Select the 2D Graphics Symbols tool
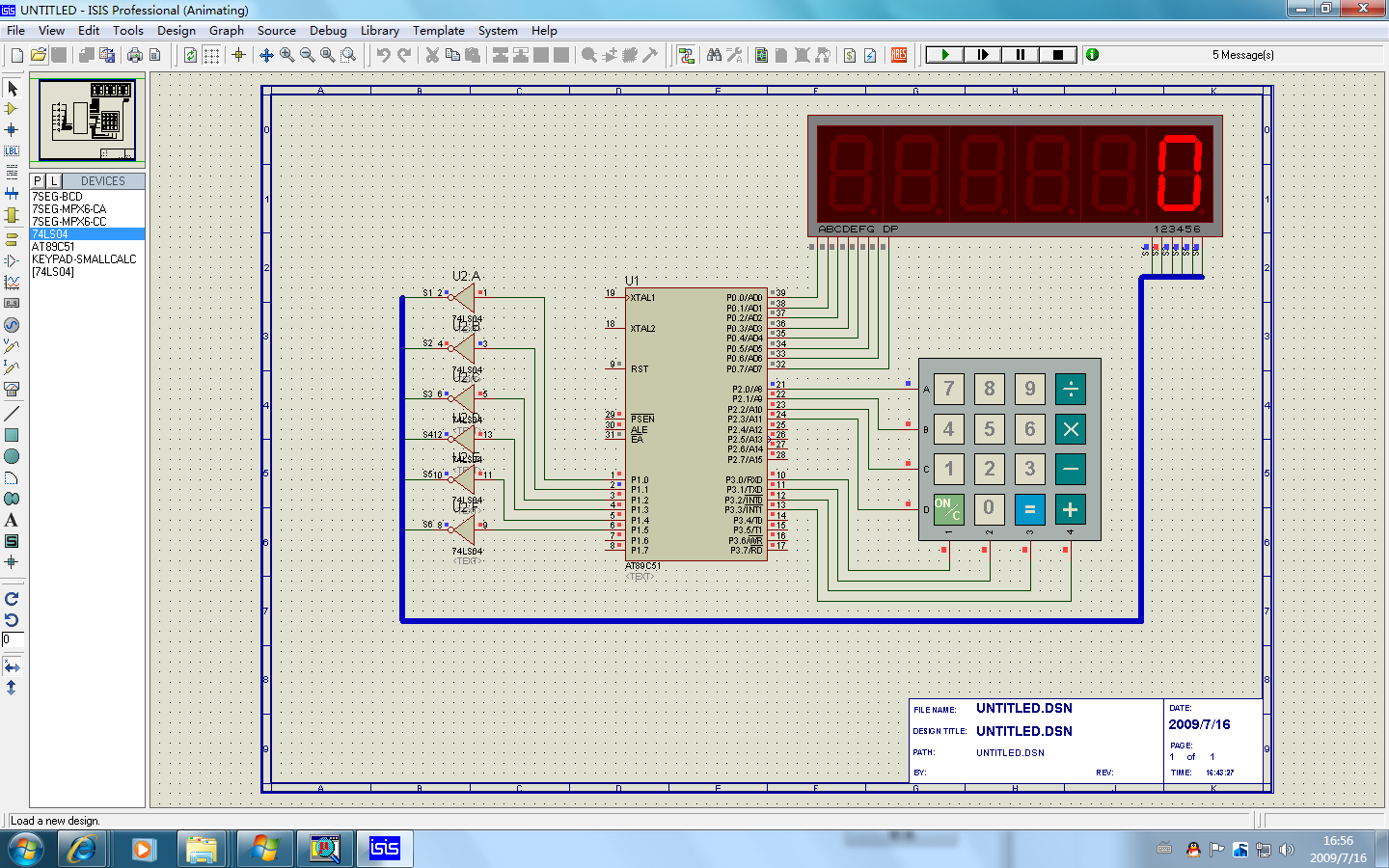 [12, 541]
